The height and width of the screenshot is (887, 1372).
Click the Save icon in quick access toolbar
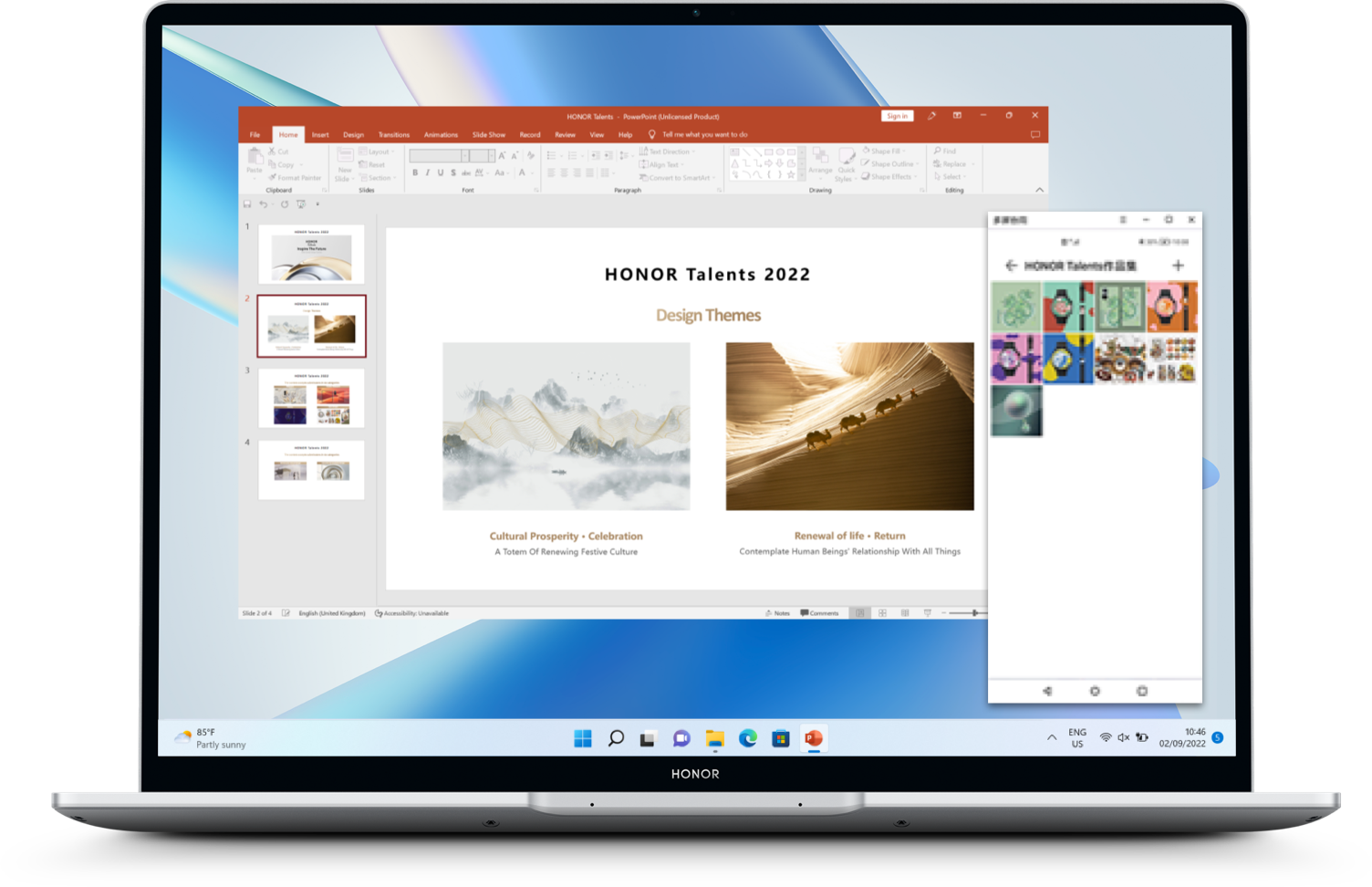point(247,204)
